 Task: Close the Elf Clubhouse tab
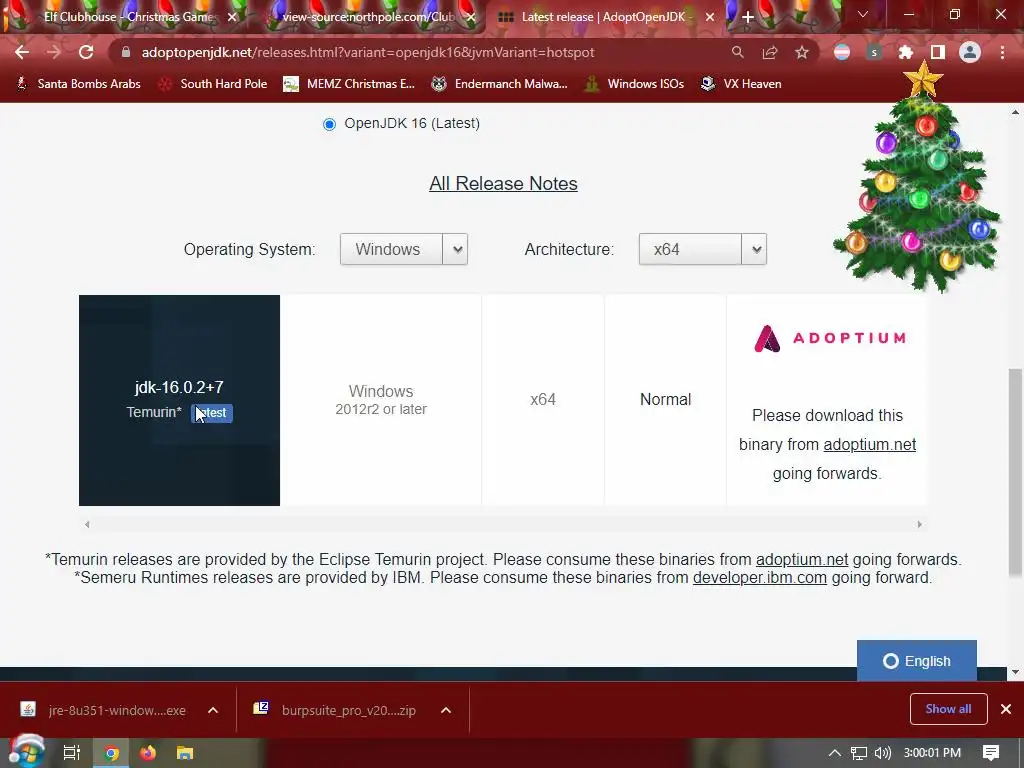232,17
